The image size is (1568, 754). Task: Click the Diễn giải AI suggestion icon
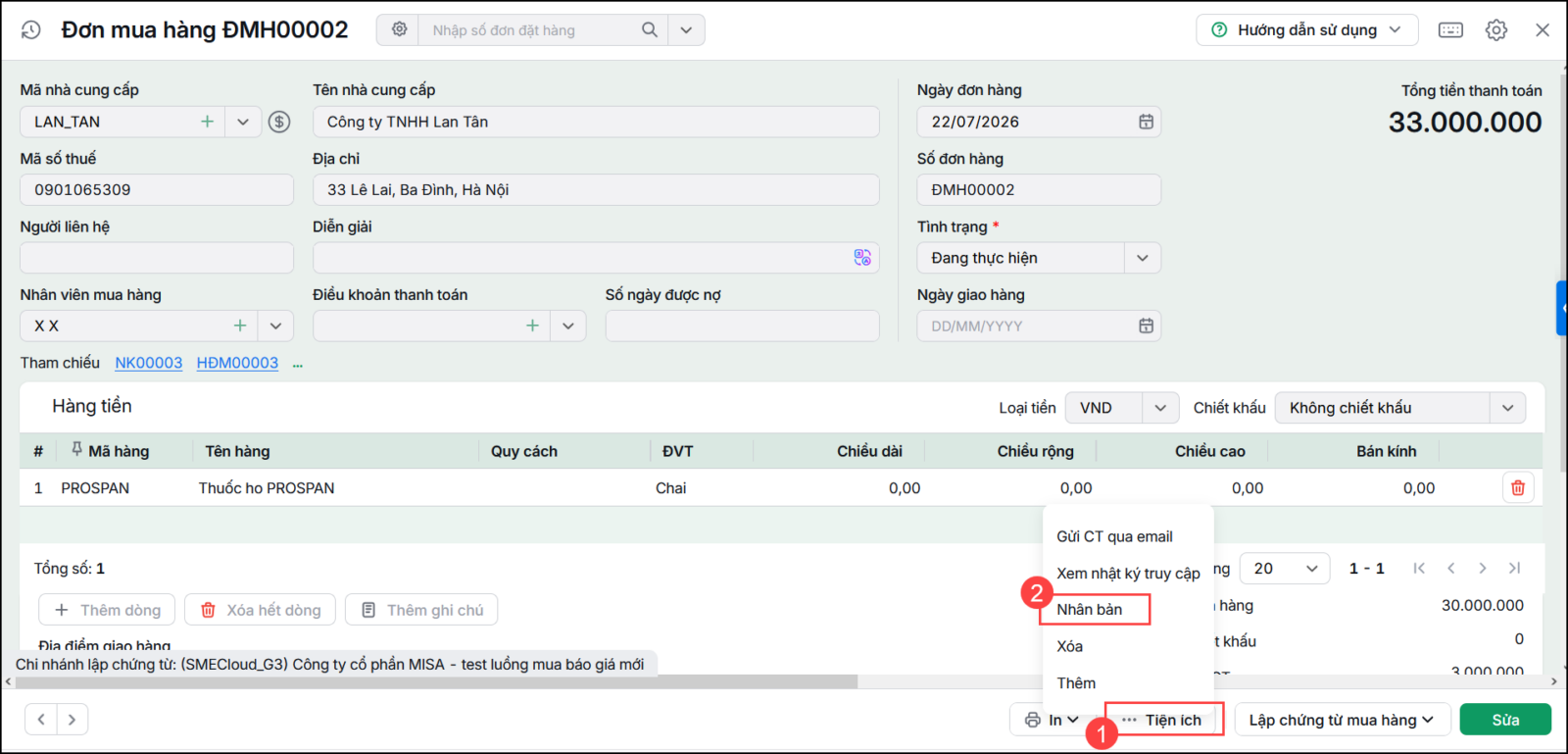[861, 257]
